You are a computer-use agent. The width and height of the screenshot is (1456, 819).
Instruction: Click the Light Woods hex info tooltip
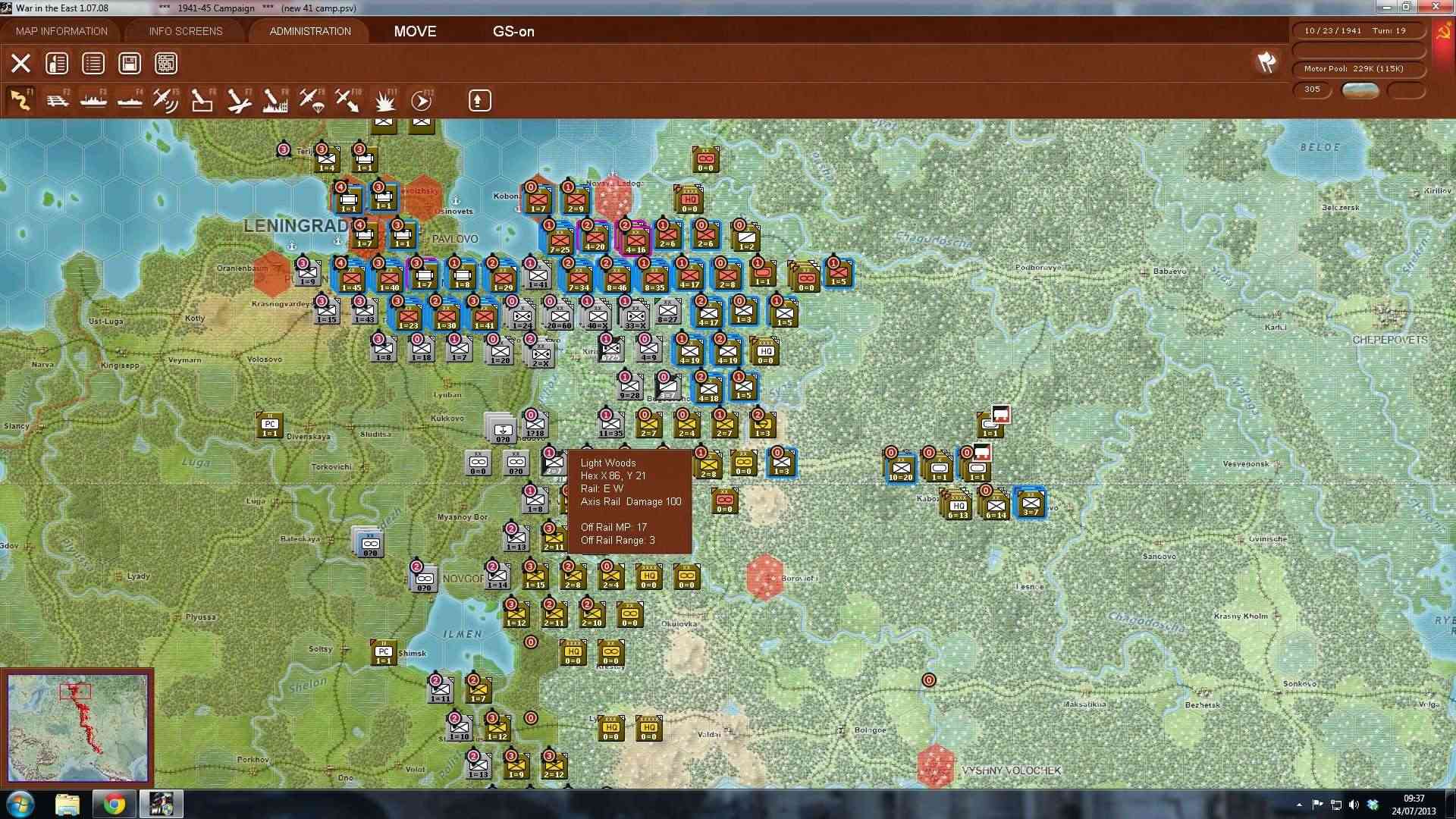631,501
